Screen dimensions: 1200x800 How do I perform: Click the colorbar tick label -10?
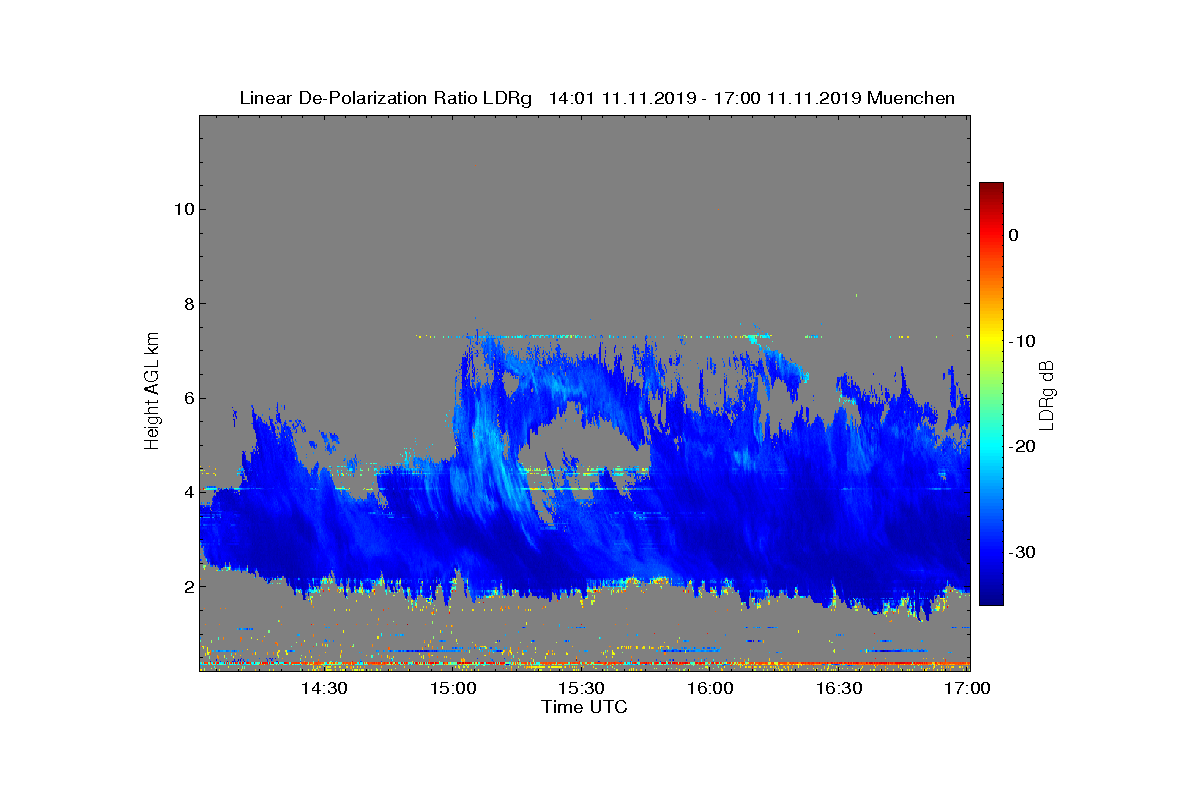tap(1021, 341)
